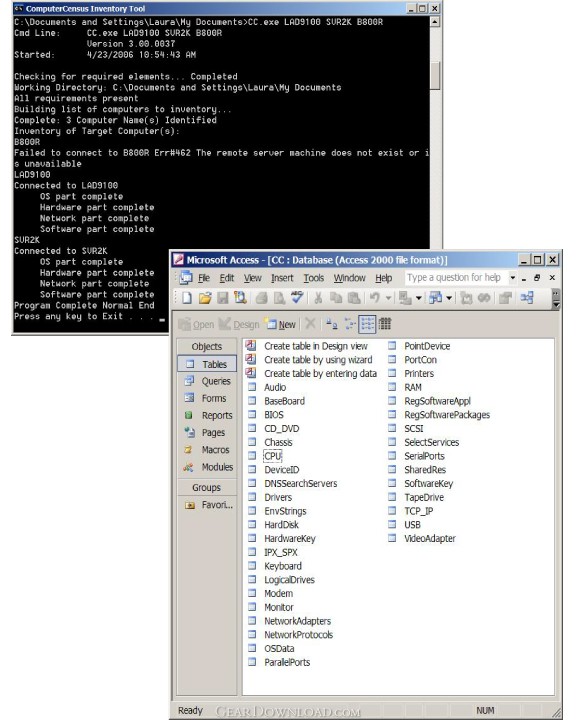Click the Cut scissors icon

[318, 298]
